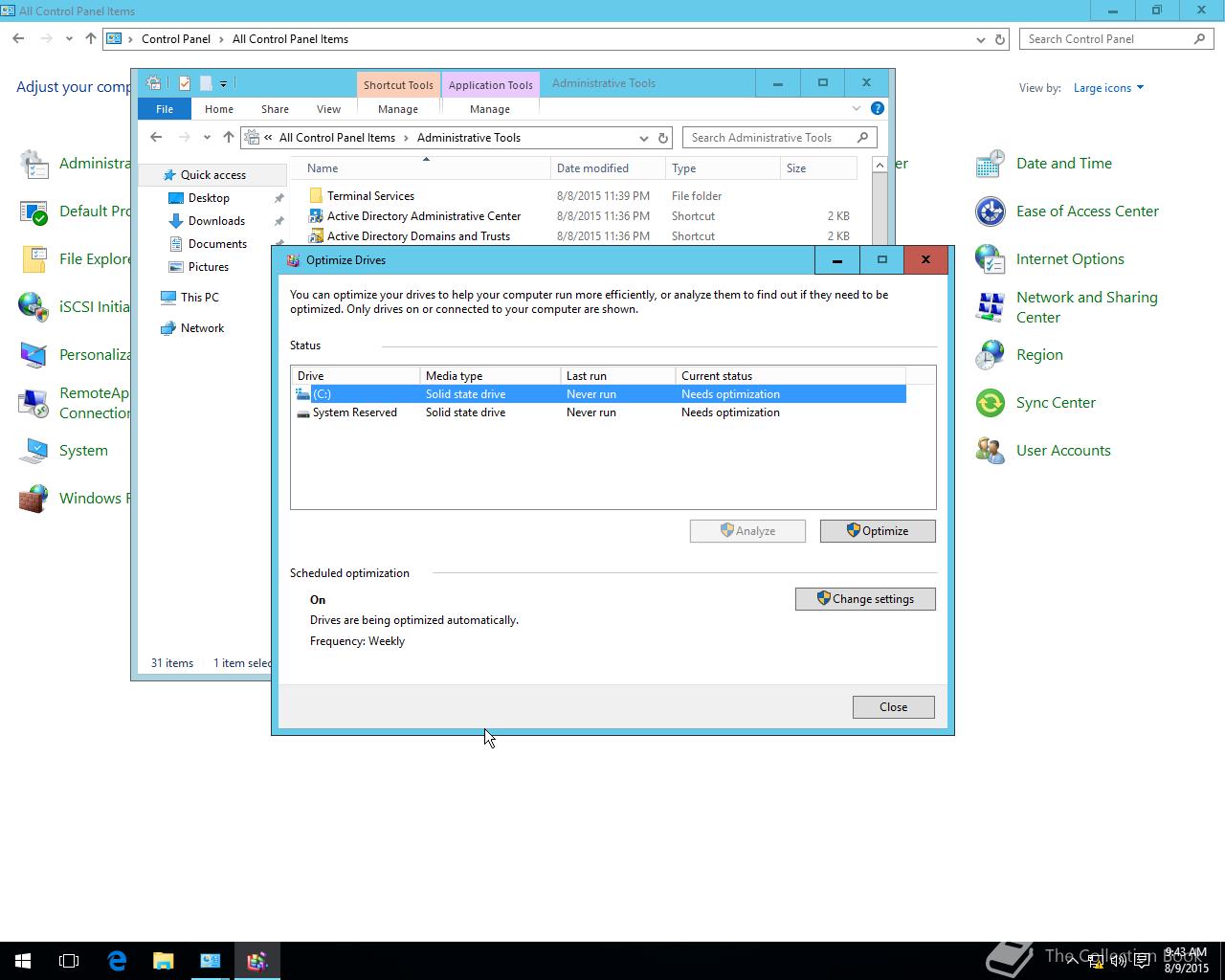Go back in Administrative Tools window

(156, 138)
